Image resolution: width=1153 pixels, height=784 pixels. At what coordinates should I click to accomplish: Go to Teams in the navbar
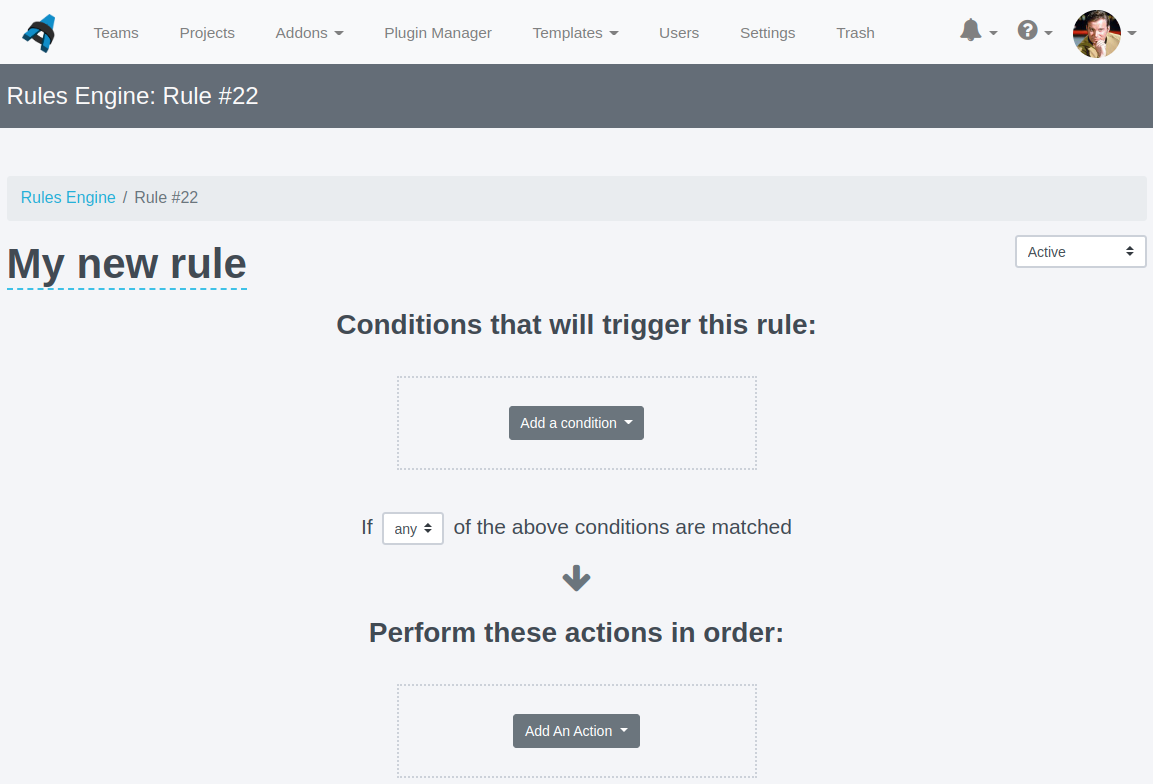(x=116, y=33)
